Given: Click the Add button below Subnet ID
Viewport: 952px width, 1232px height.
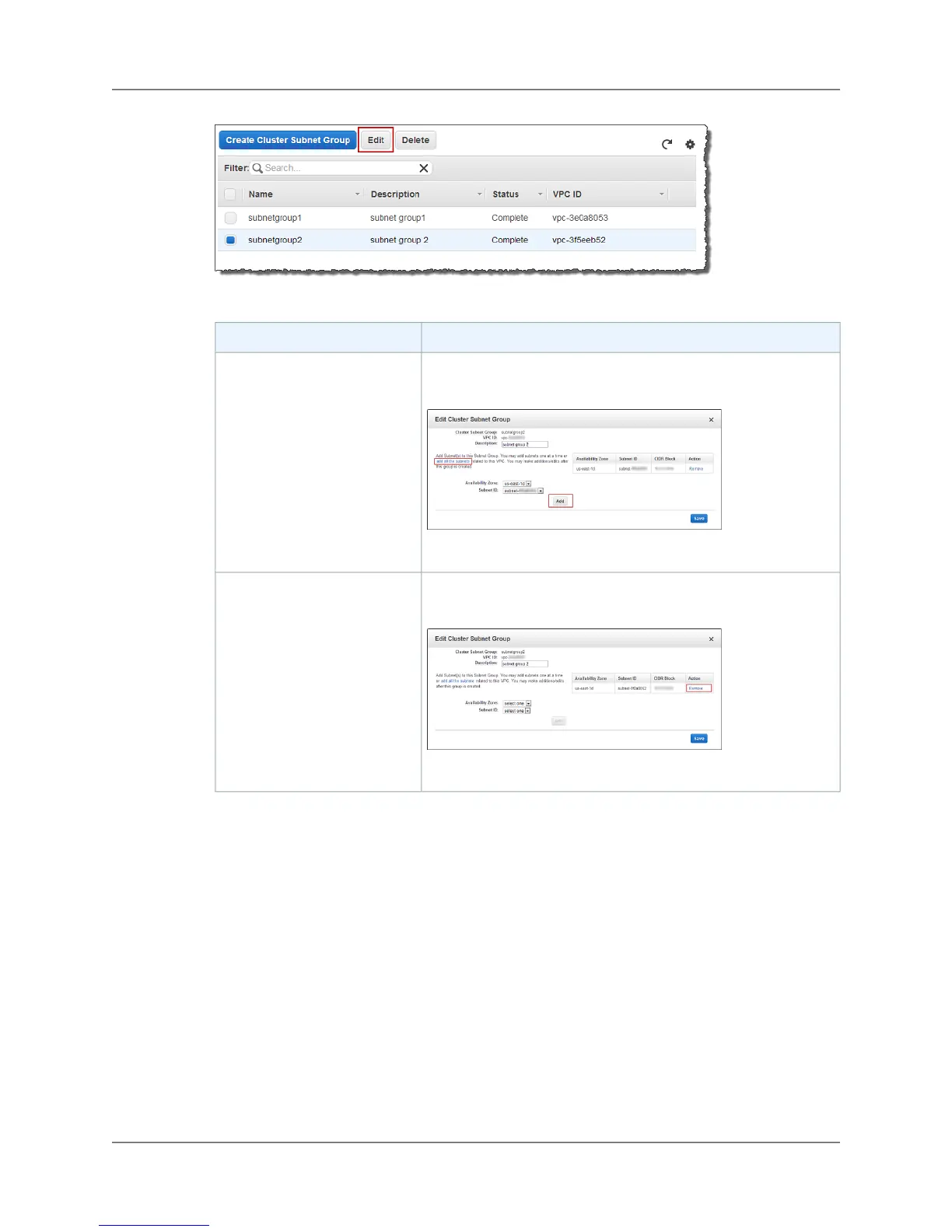Looking at the screenshot, I should coord(560,501).
